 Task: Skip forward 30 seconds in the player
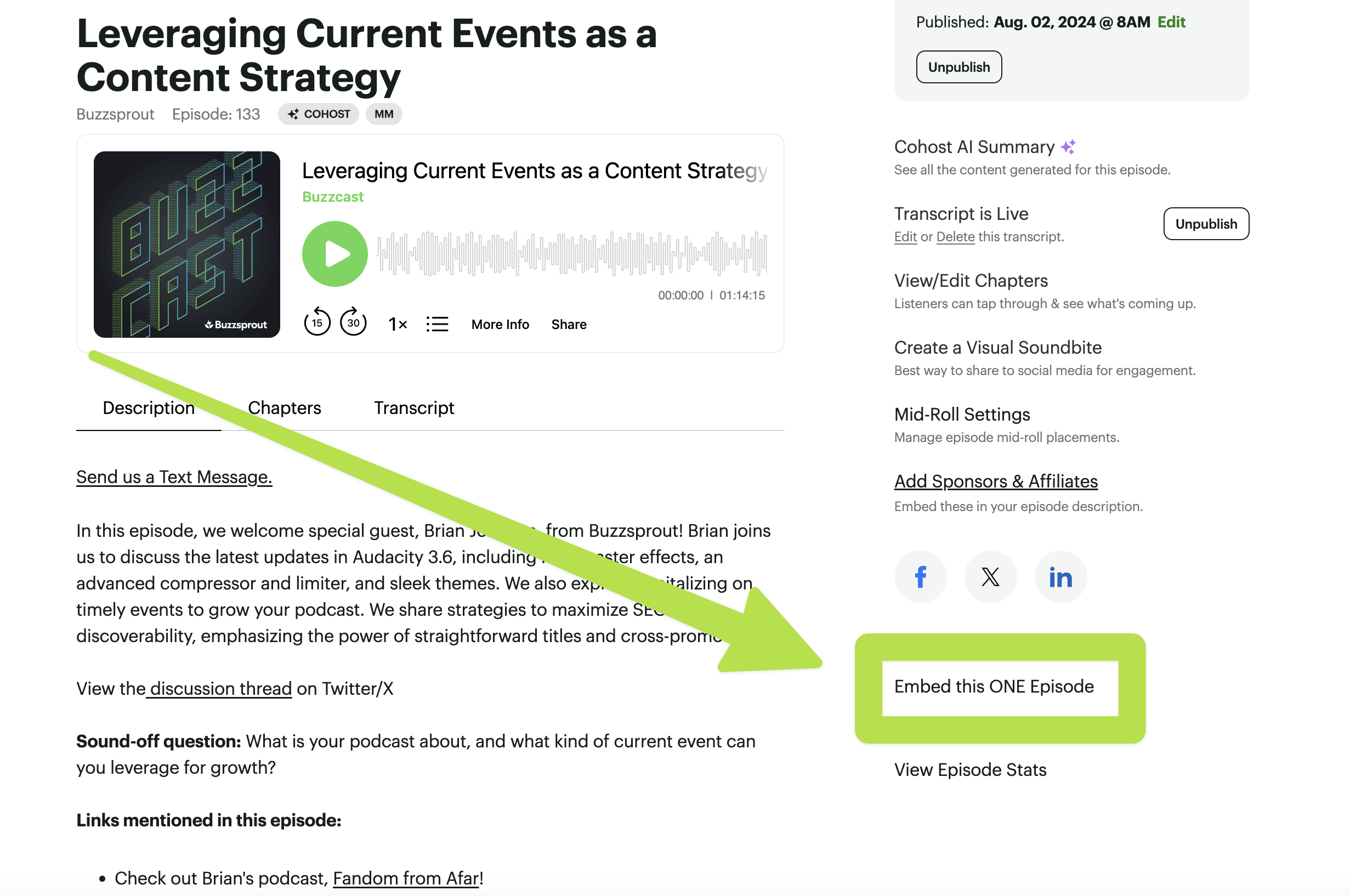tap(353, 323)
